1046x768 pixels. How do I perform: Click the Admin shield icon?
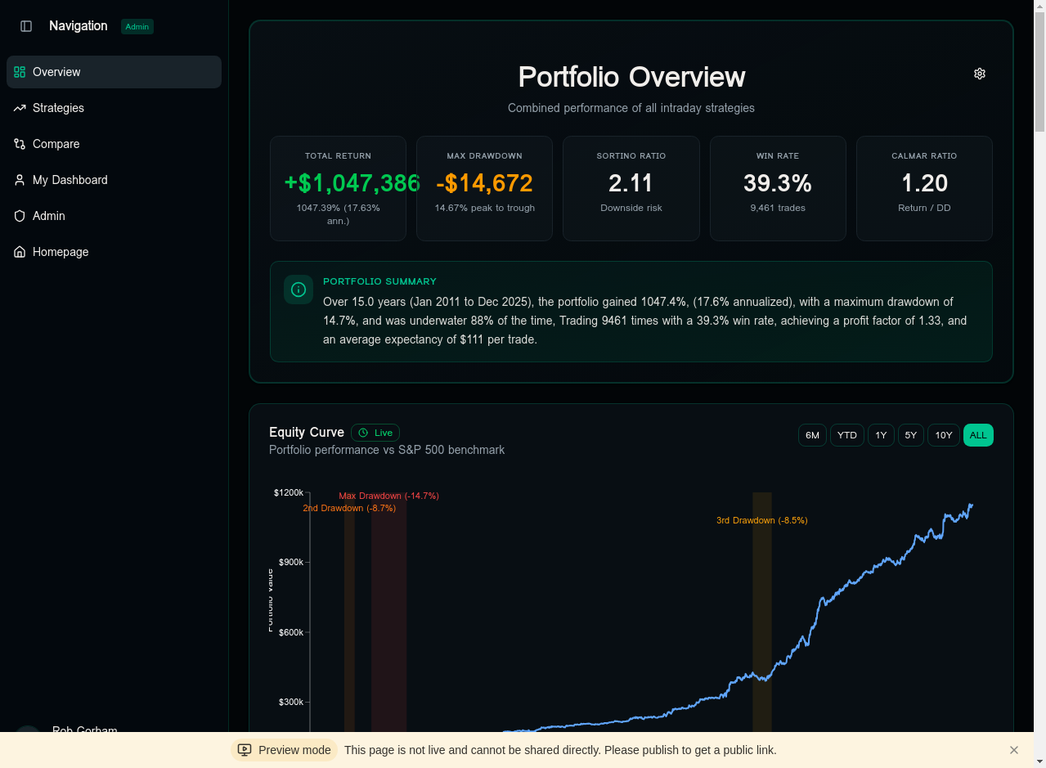click(20, 216)
